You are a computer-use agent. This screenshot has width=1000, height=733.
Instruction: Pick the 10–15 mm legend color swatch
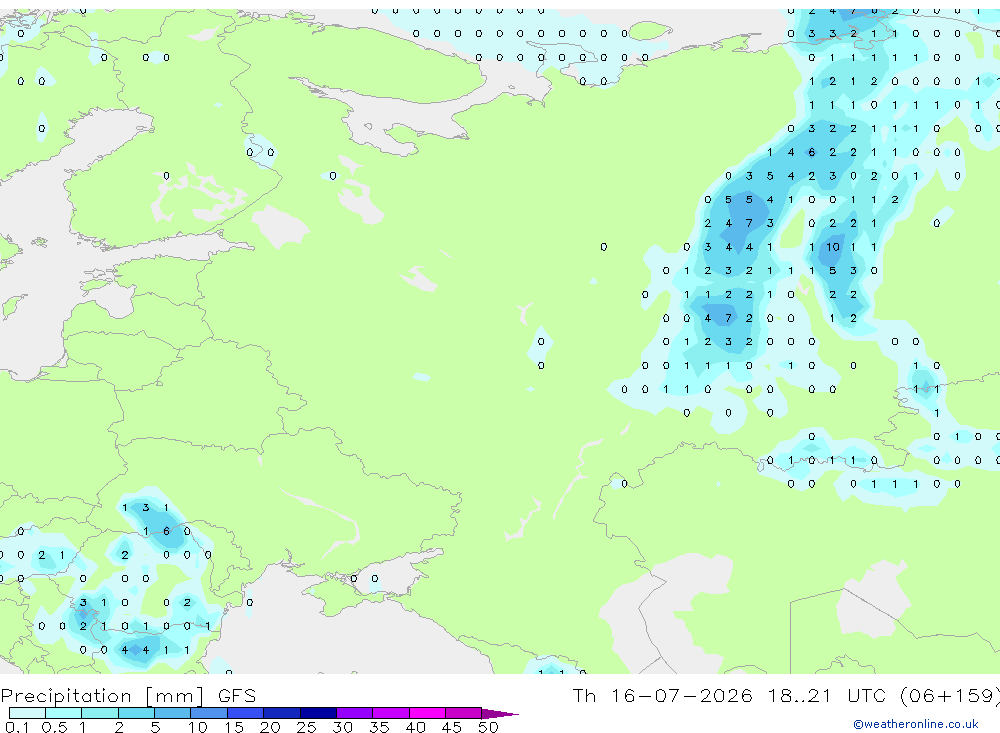209,713
